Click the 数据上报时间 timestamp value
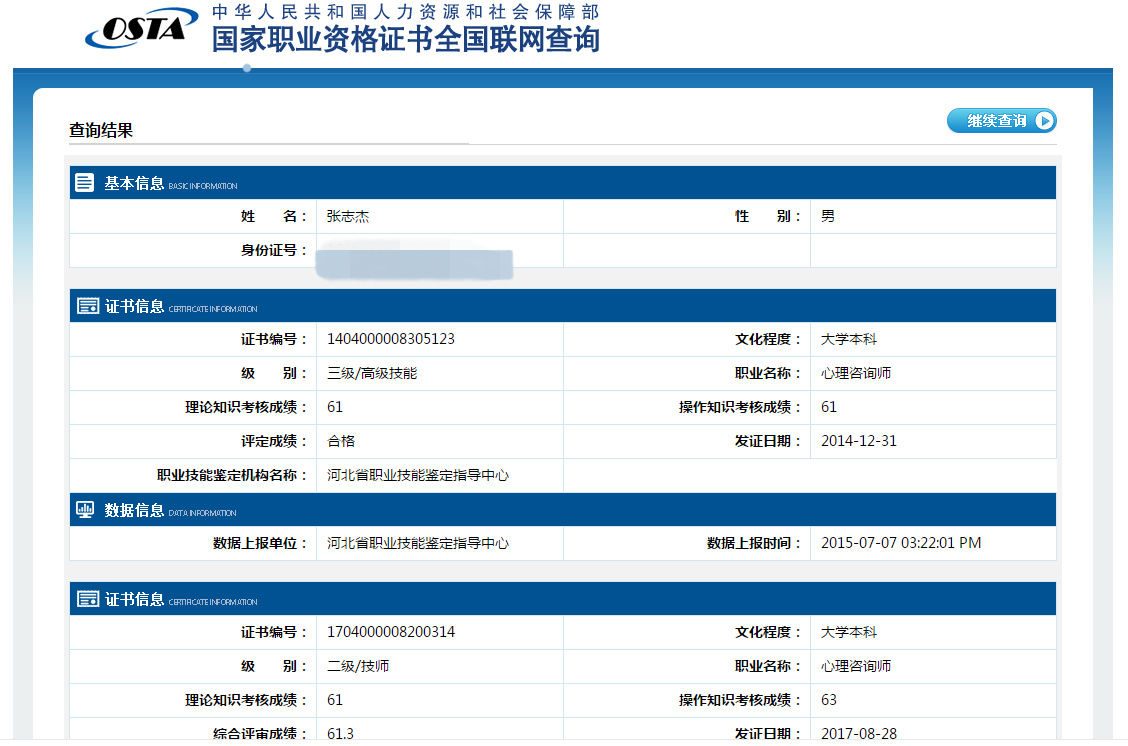 click(x=901, y=543)
